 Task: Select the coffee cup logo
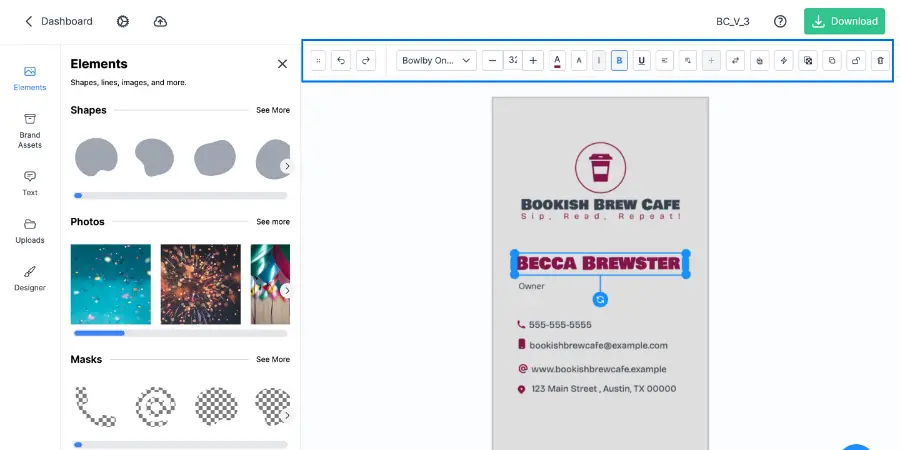[x=600, y=168]
